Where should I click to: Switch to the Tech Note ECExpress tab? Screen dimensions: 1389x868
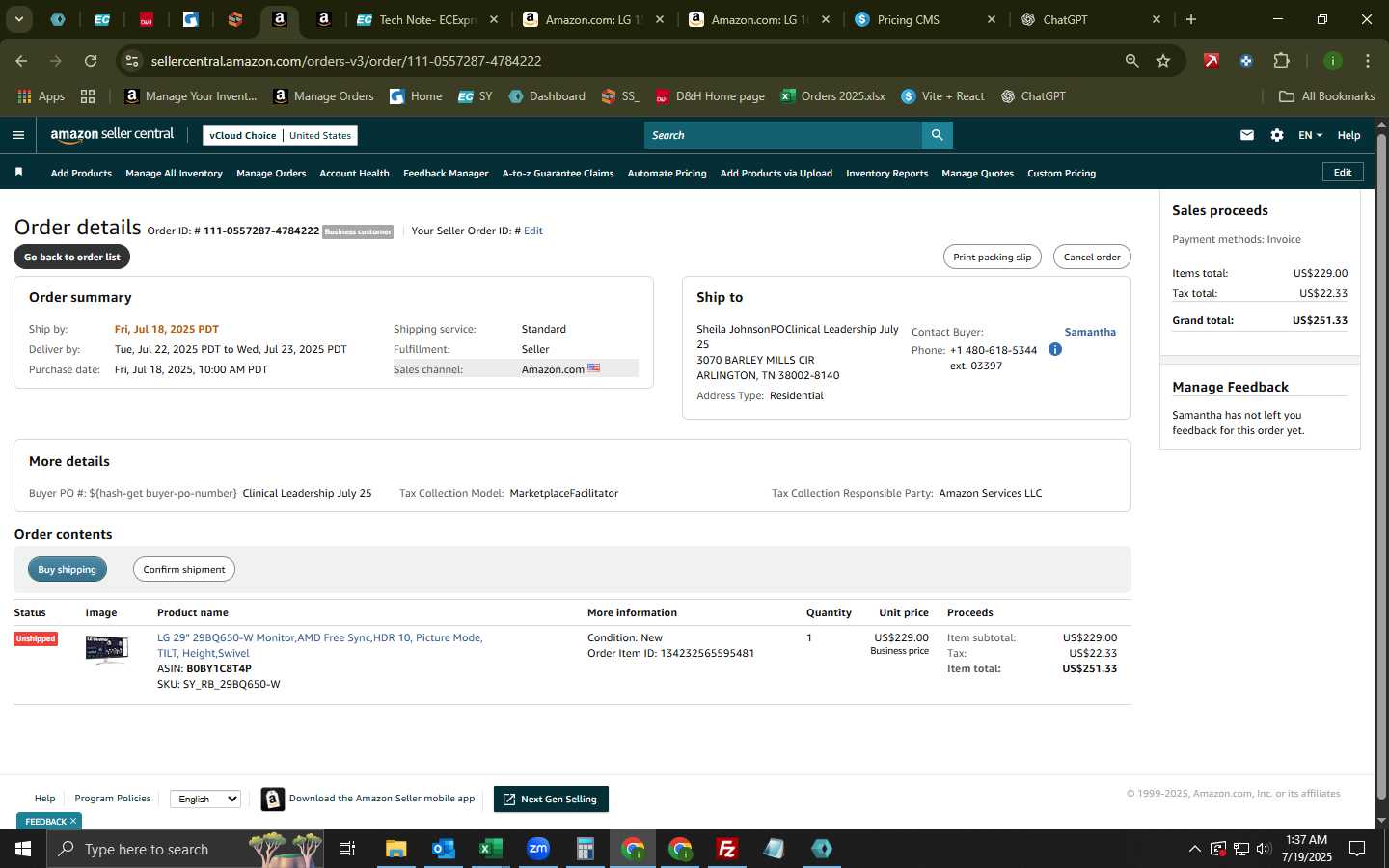[427, 19]
